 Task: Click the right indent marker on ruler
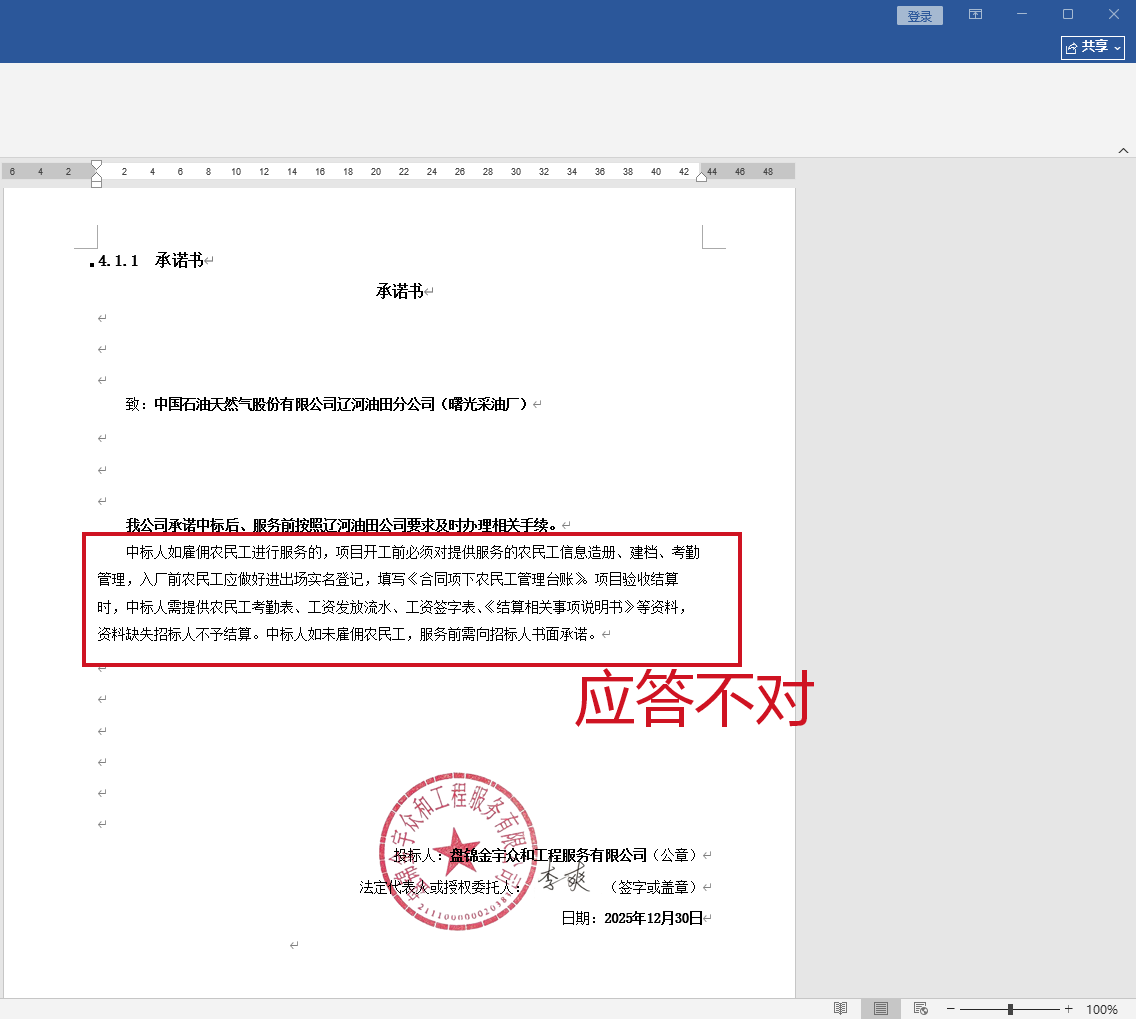click(701, 177)
